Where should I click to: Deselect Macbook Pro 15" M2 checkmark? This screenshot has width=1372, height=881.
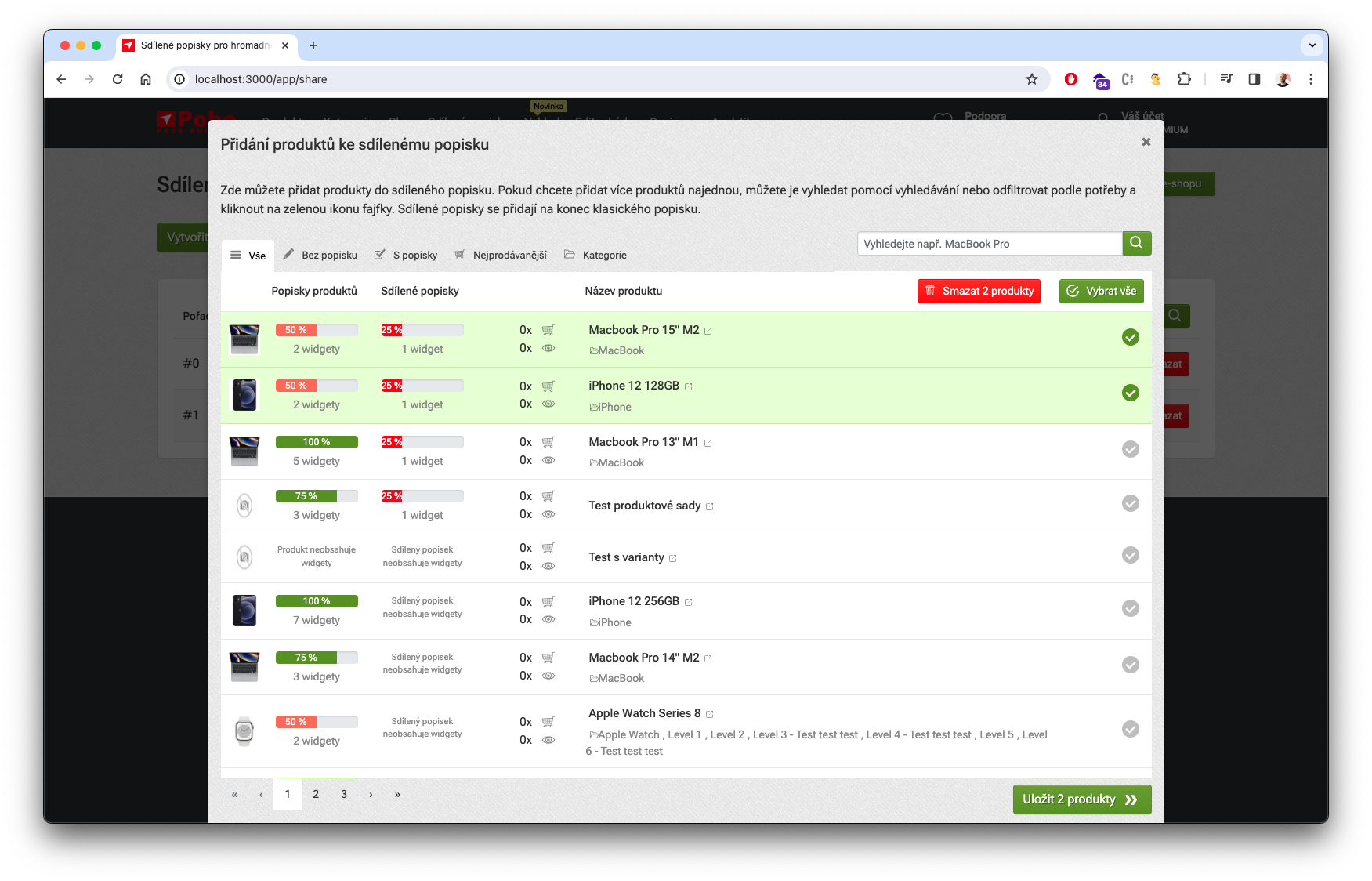click(1131, 337)
